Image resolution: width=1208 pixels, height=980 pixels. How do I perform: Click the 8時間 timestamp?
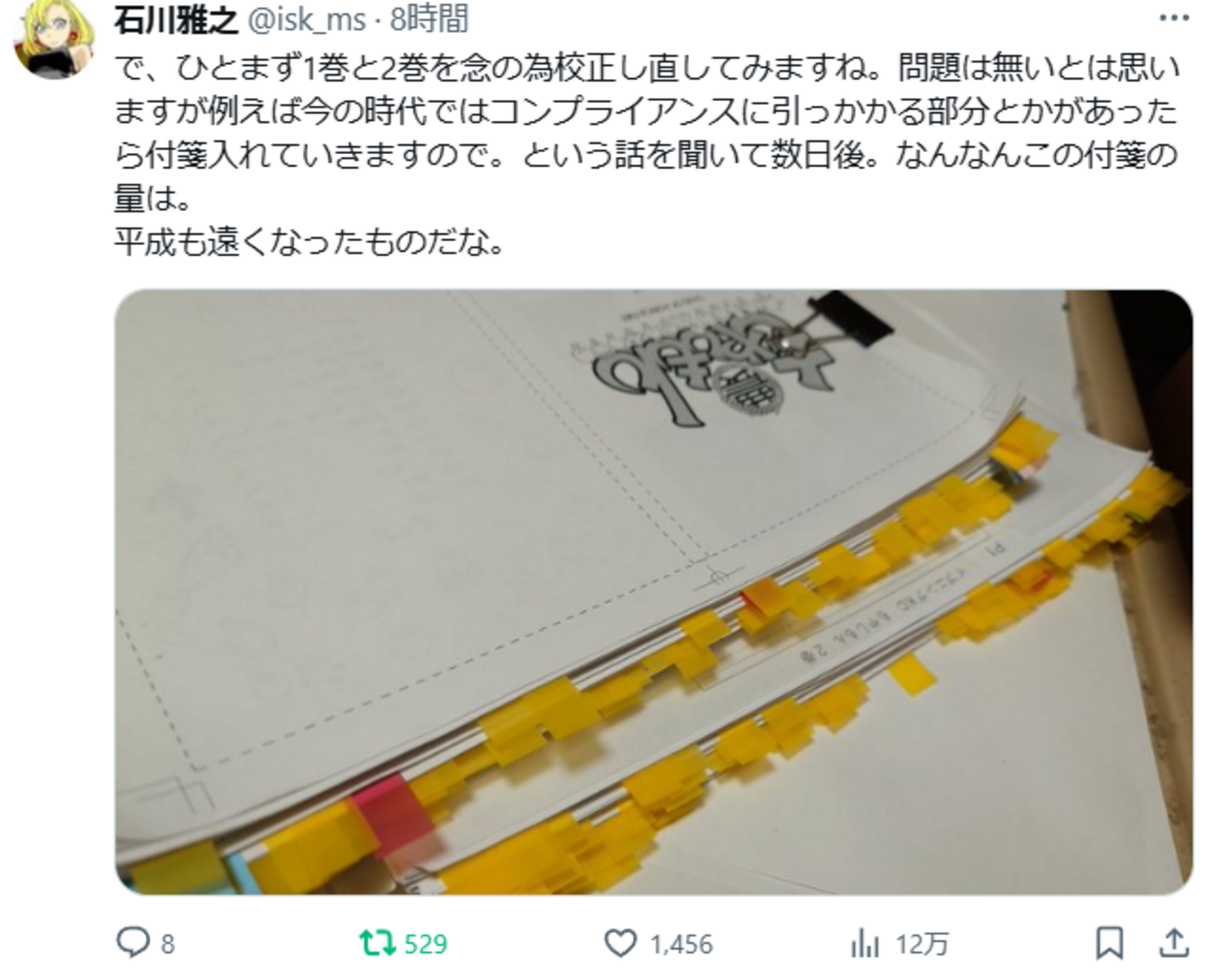(x=429, y=18)
